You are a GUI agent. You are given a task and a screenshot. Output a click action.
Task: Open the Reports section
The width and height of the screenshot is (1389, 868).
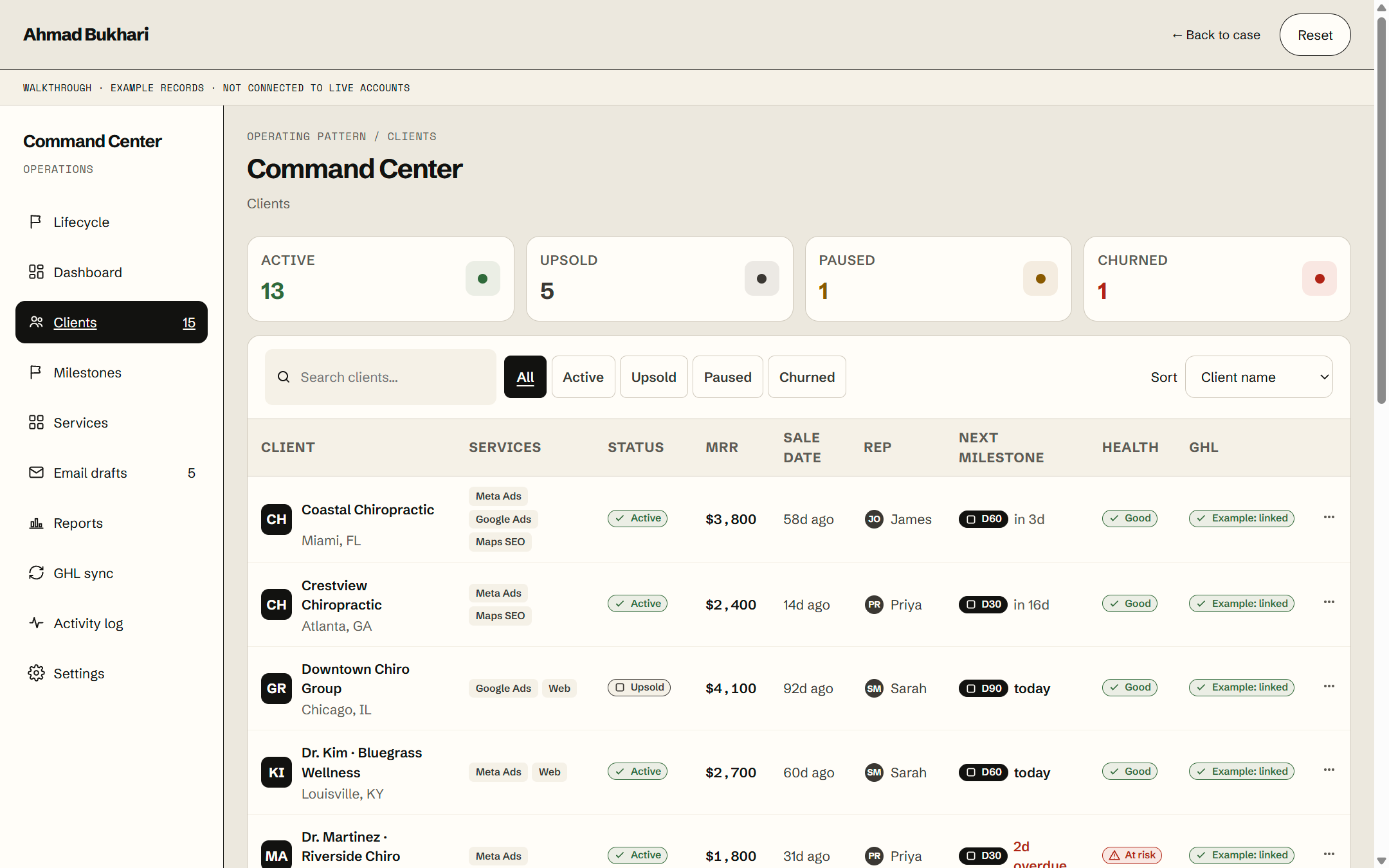111,523
